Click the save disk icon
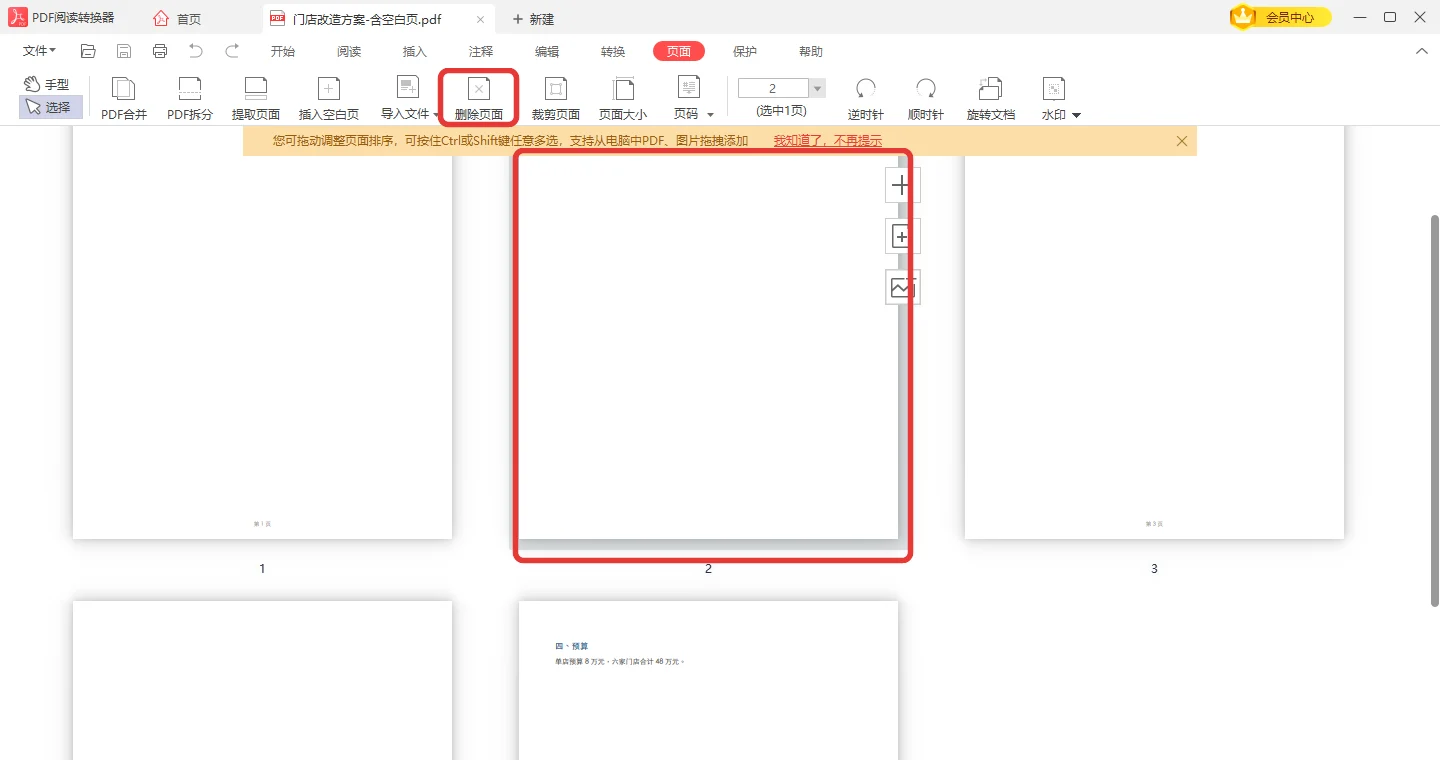1440x760 pixels. 124,51
